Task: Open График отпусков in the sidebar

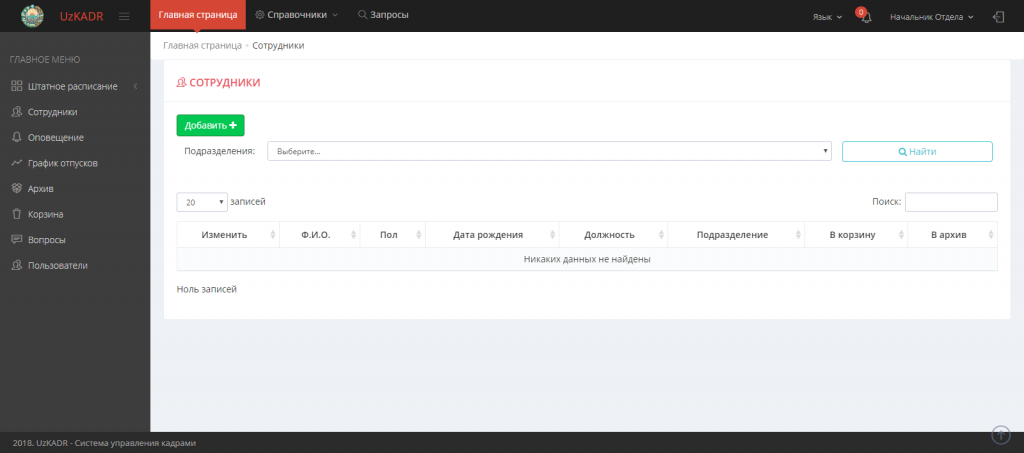Action: point(62,163)
